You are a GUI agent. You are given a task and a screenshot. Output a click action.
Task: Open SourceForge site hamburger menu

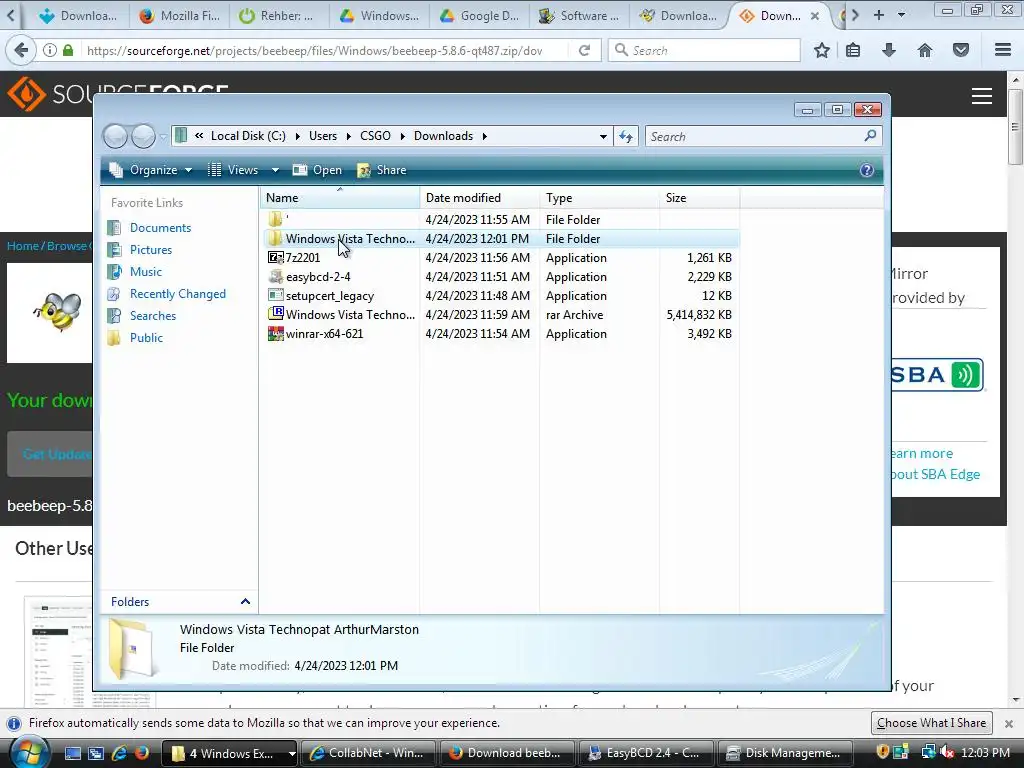(982, 96)
